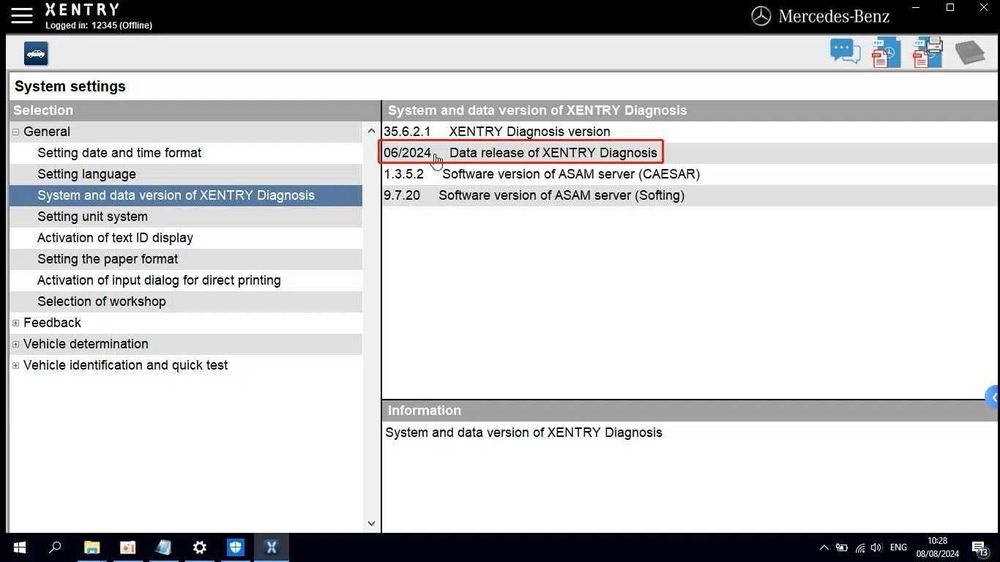This screenshot has height=562, width=1000.
Task: Click the vehicle car icon button
Action: point(36,54)
